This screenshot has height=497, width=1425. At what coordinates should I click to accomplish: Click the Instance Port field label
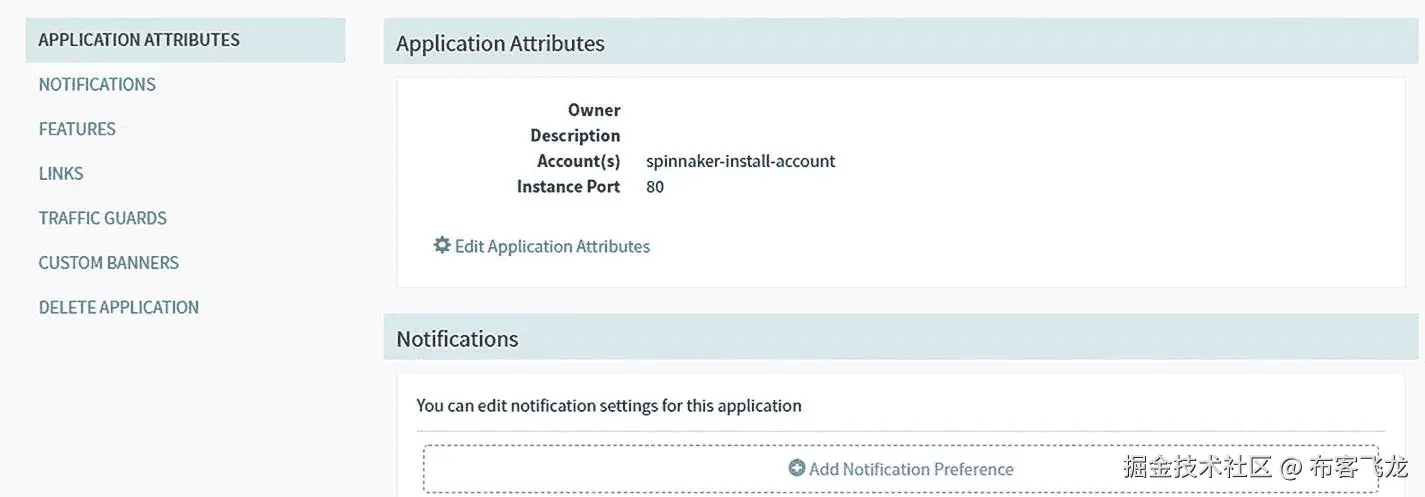[x=568, y=187]
